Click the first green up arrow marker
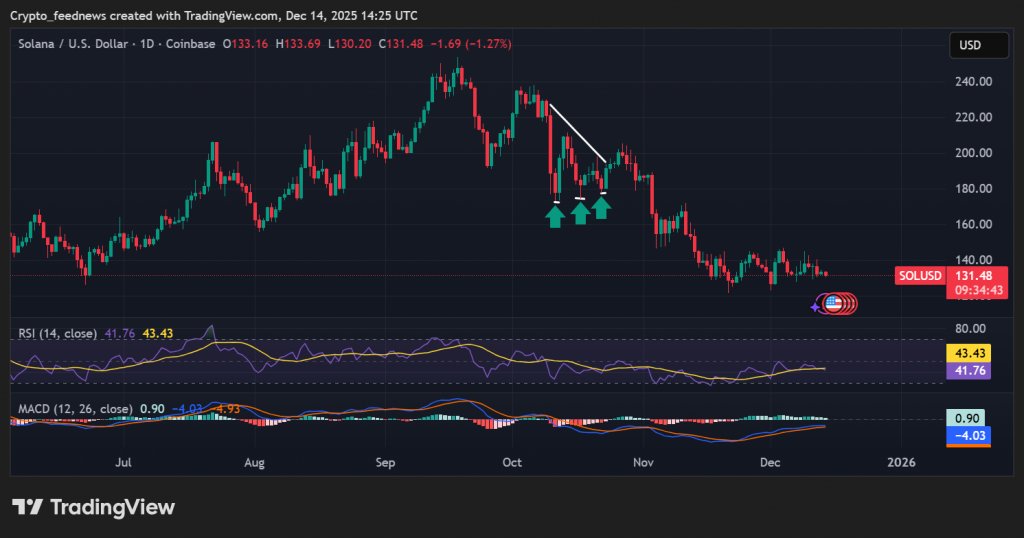This screenshot has height=538, width=1024. [555, 216]
